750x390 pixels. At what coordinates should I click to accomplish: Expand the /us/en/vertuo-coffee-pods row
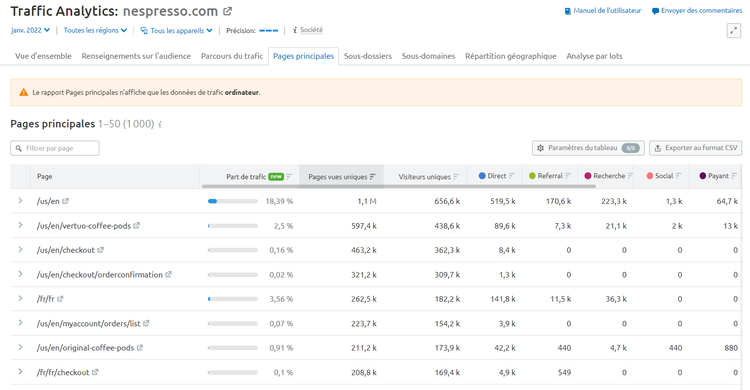point(20,225)
